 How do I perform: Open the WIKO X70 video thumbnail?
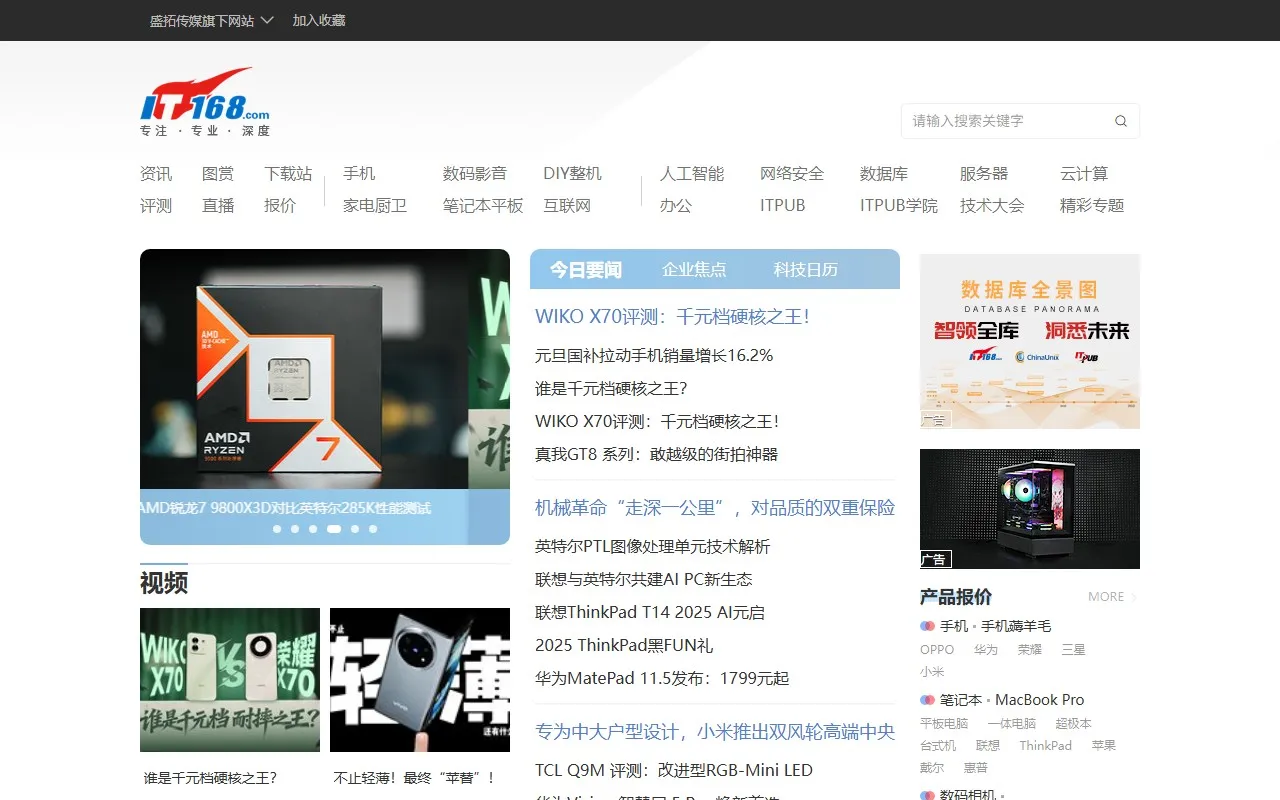[x=230, y=680]
